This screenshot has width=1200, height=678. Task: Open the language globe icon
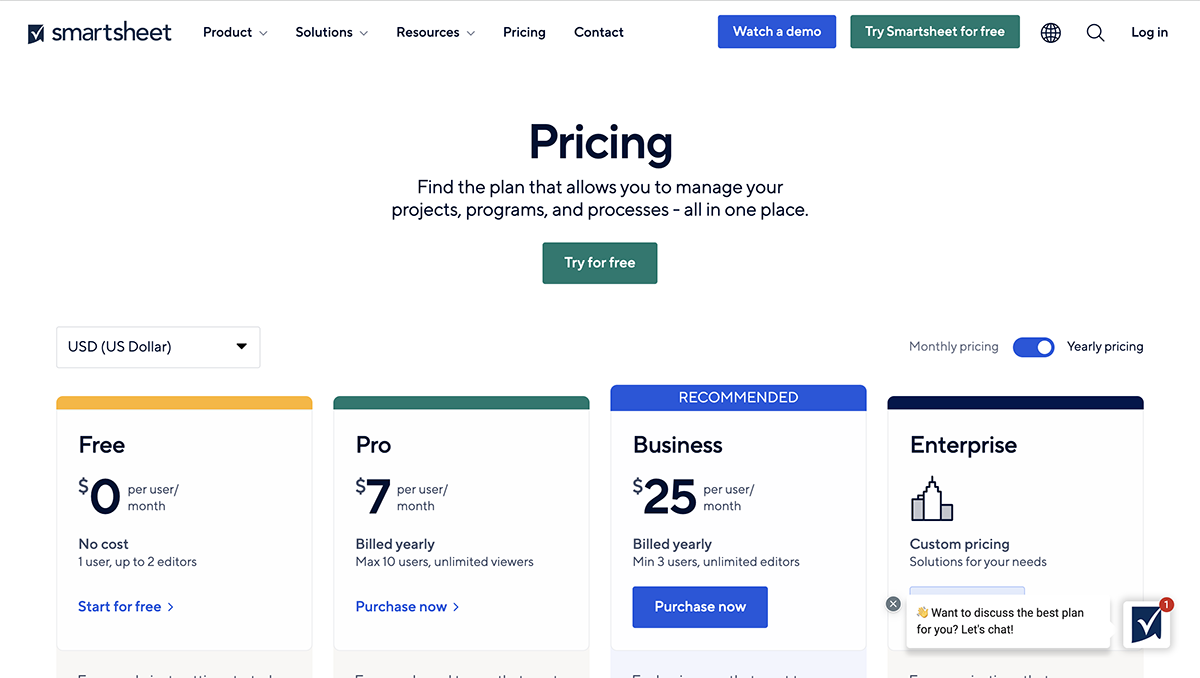pos(1050,32)
